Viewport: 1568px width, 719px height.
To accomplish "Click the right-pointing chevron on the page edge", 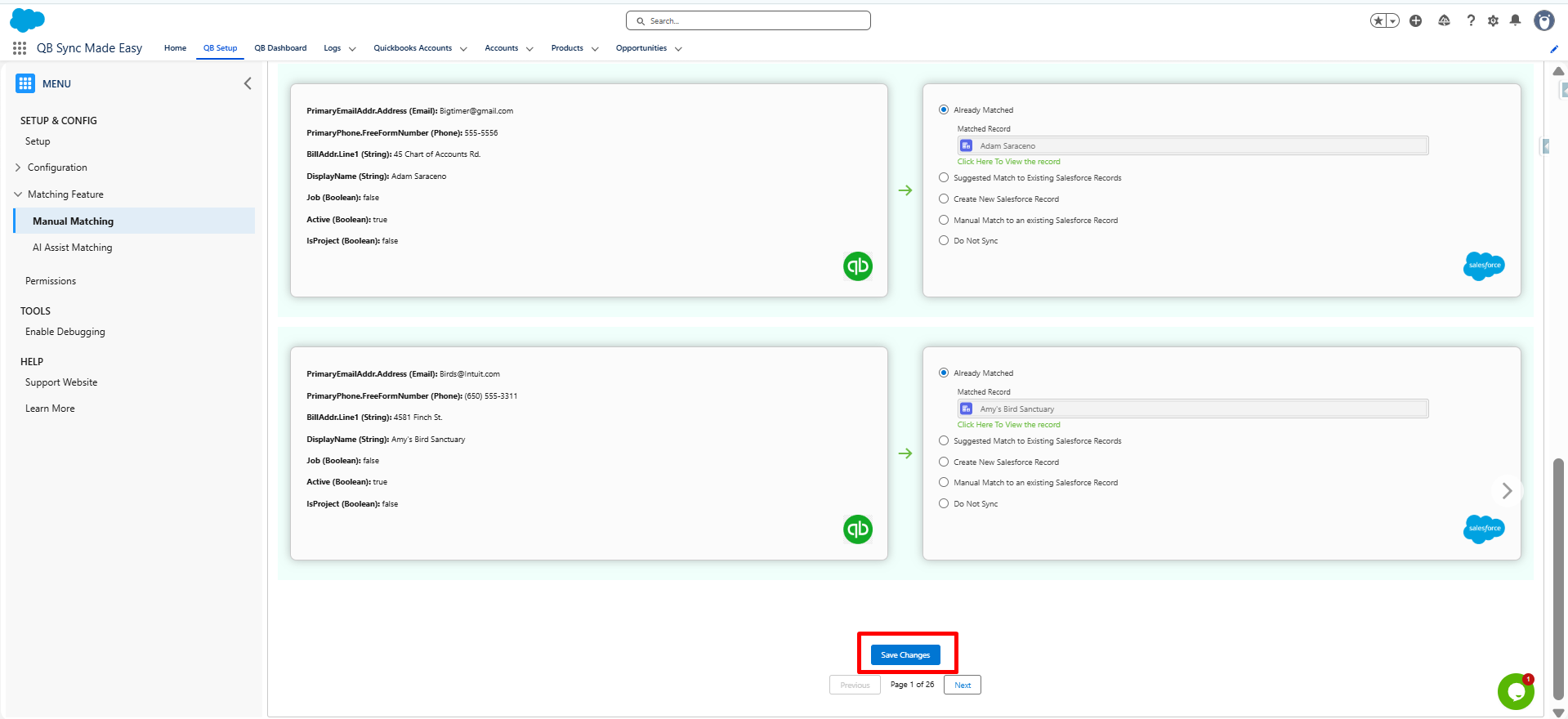I will click(1508, 491).
